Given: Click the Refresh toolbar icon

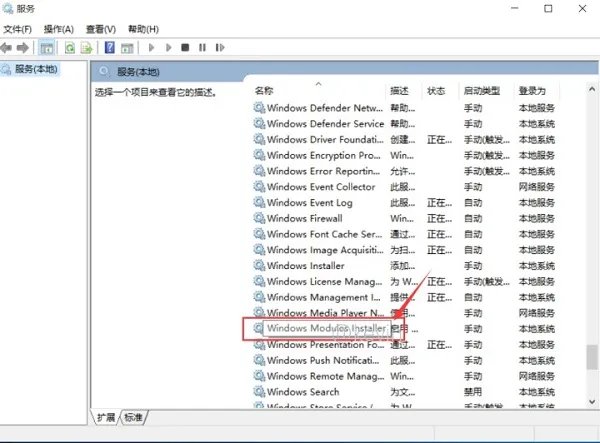Looking at the screenshot, I should click(x=70, y=47).
